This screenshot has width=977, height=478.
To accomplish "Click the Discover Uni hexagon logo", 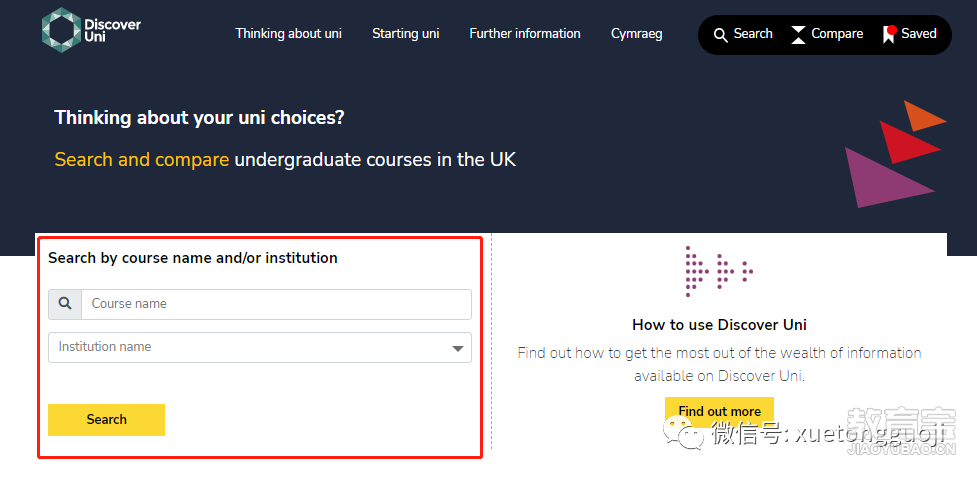I will [x=61, y=30].
